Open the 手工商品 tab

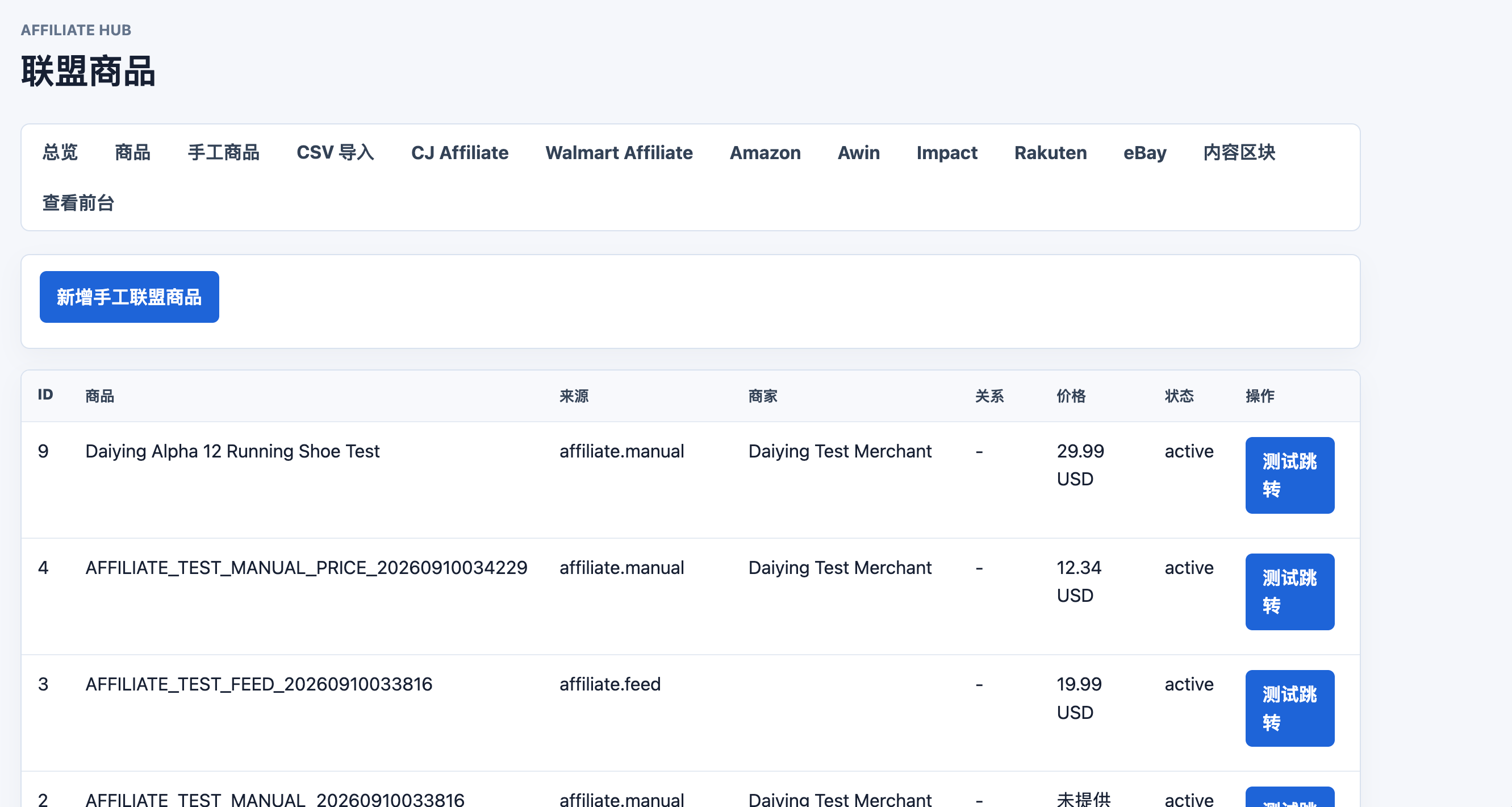224,152
